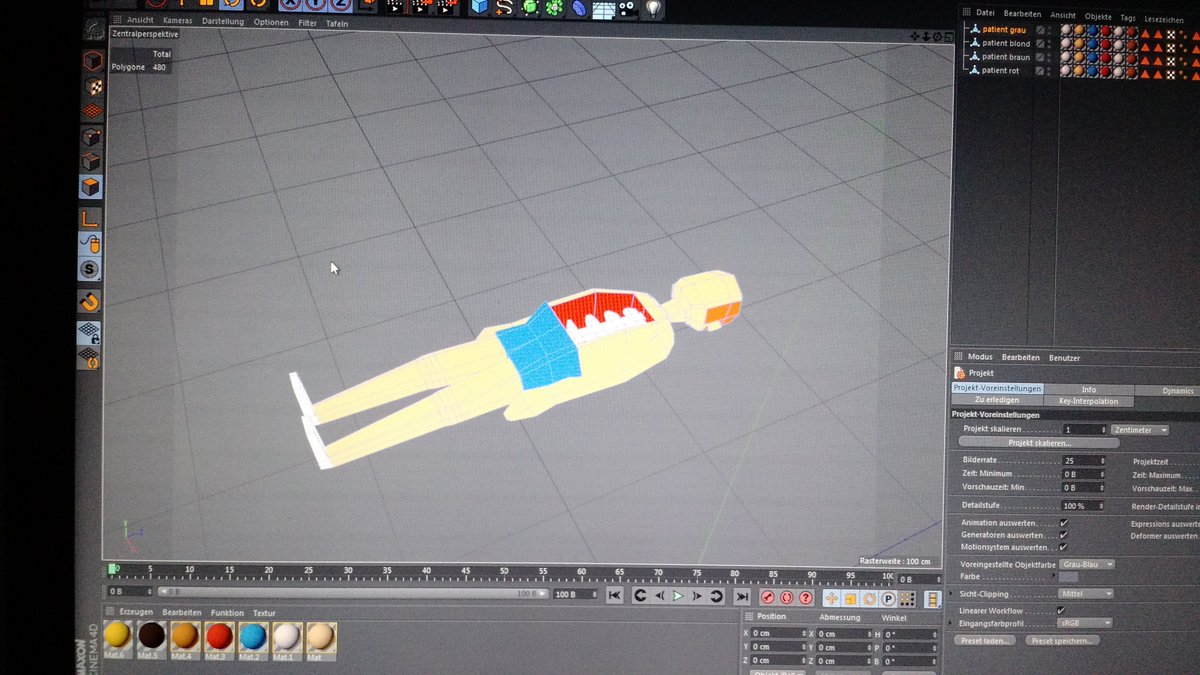Open the sRGB Eingangsfarbprofil dropdown
The width and height of the screenshot is (1200, 675).
1087,622
